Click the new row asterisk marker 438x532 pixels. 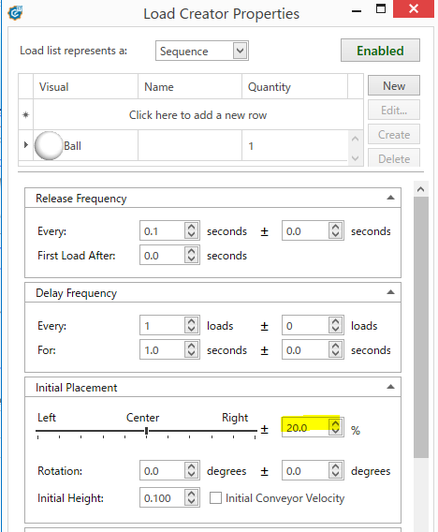pos(26,115)
